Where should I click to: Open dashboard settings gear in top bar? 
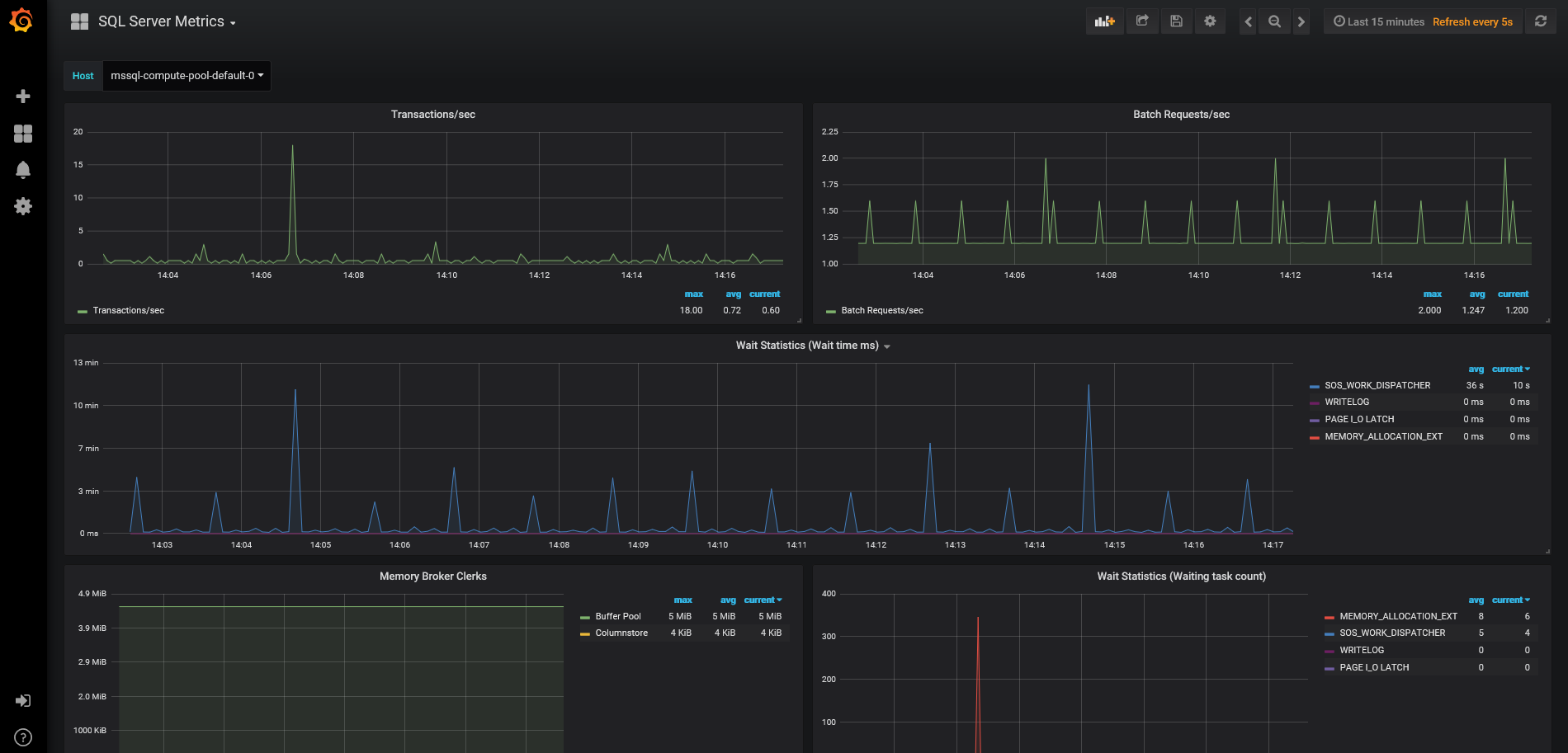coord(1210,21)
